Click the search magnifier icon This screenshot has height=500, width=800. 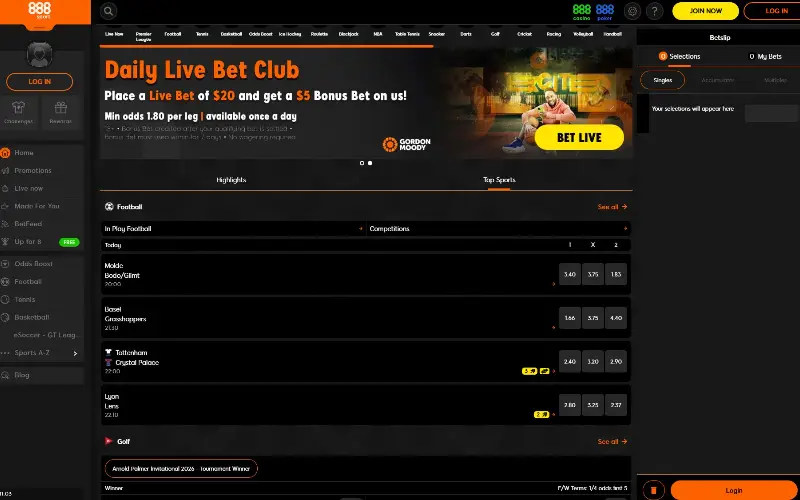(108, 11)
